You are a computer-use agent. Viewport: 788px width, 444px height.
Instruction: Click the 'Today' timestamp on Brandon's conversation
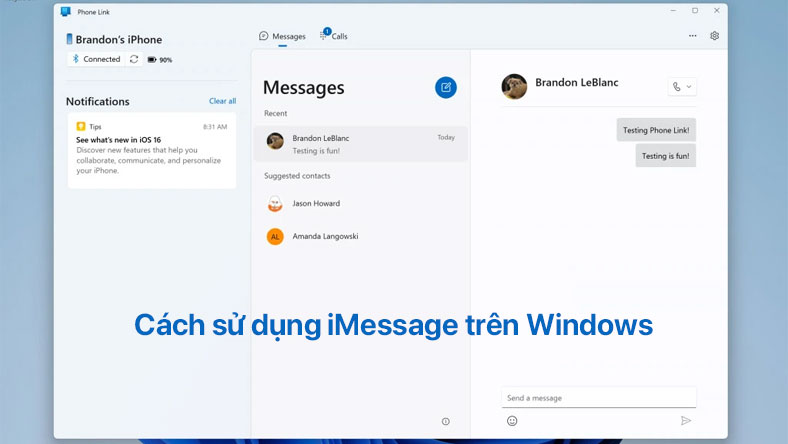pos(446,137)
